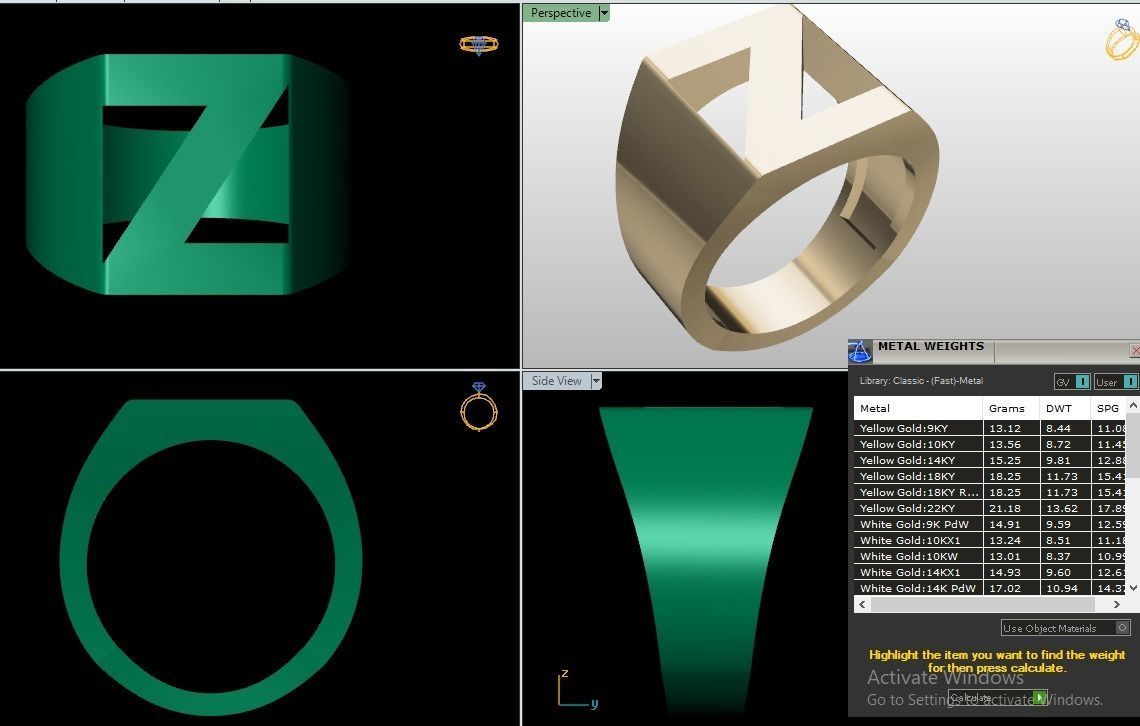Click the METAL WEIGHTS panel title
The image size is (1140, 726).
click(931, 346)
